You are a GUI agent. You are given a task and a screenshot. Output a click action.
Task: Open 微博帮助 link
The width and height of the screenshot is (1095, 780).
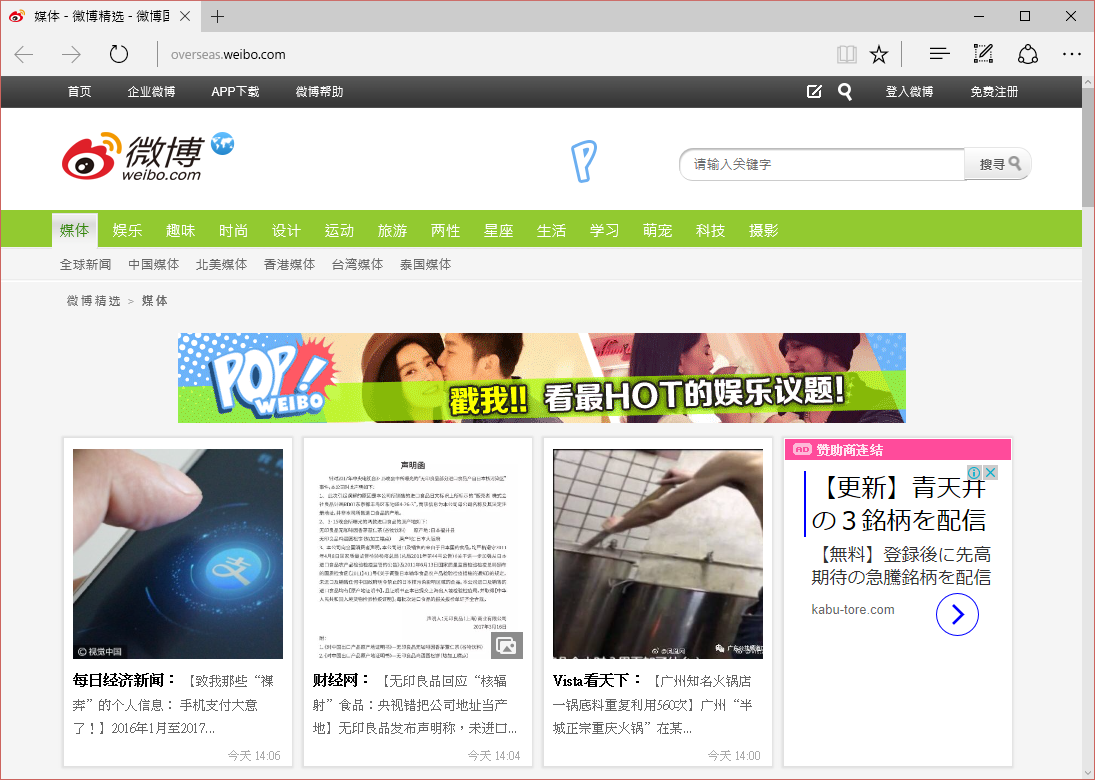[319, 91]
